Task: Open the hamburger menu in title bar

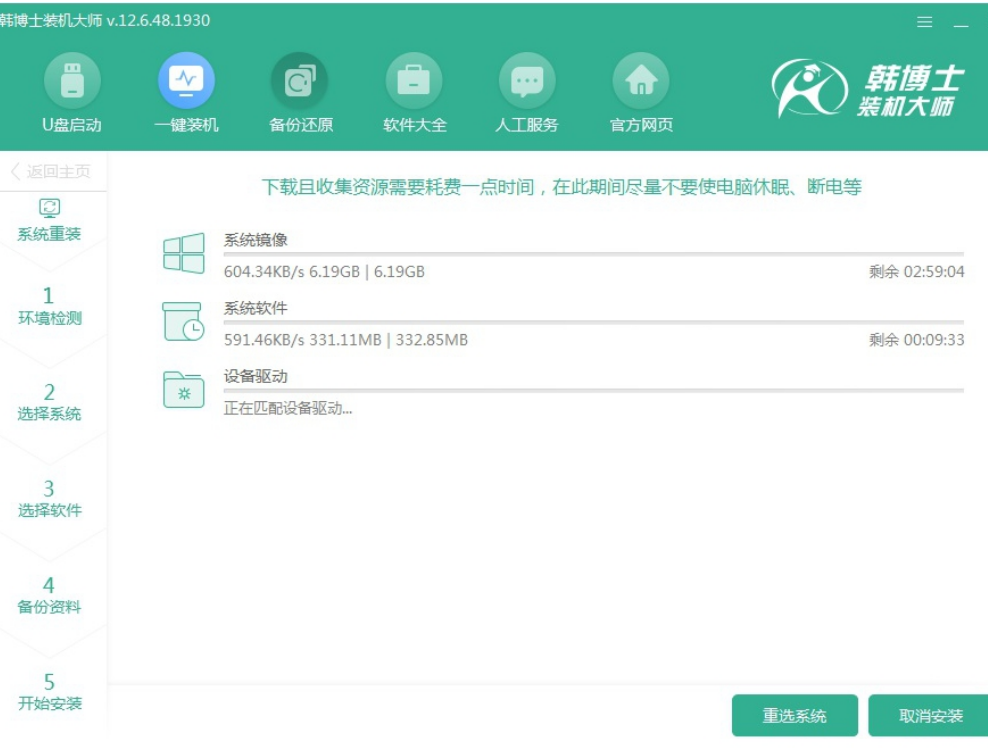Action: pos(924,22)
